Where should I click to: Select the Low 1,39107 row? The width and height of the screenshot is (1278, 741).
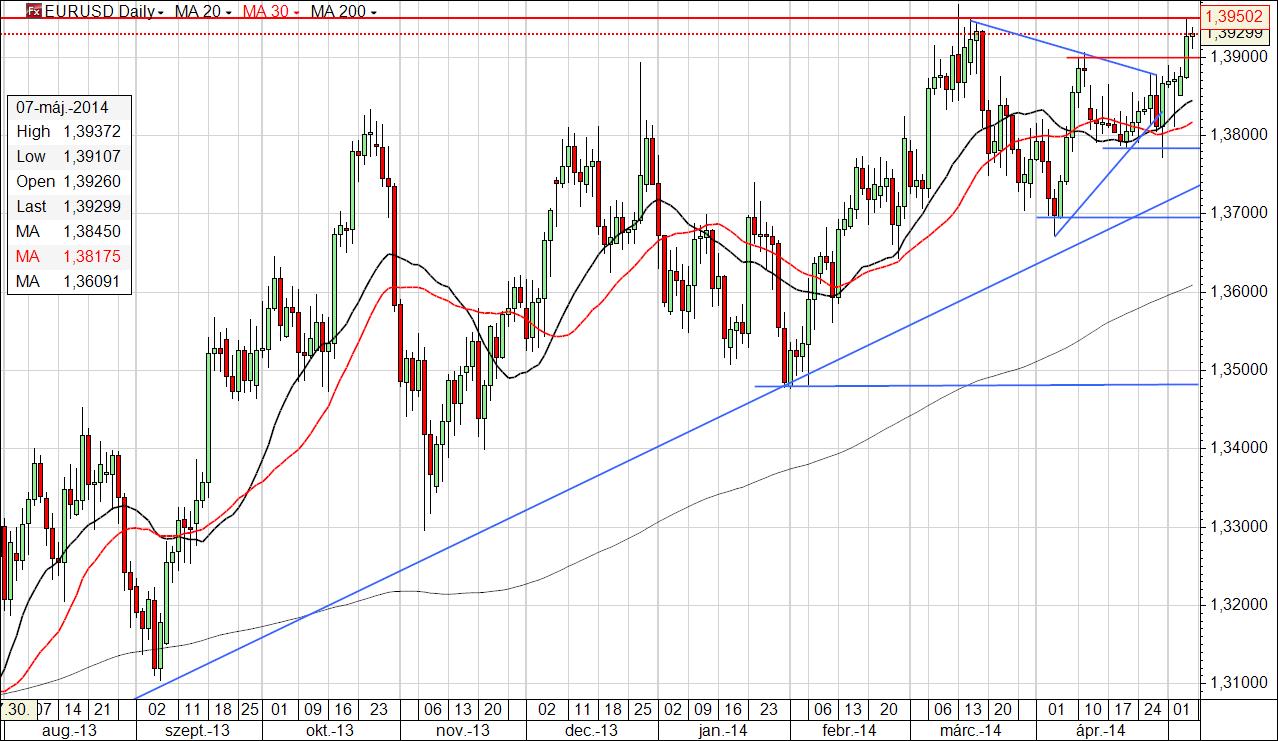pos(70,156)
